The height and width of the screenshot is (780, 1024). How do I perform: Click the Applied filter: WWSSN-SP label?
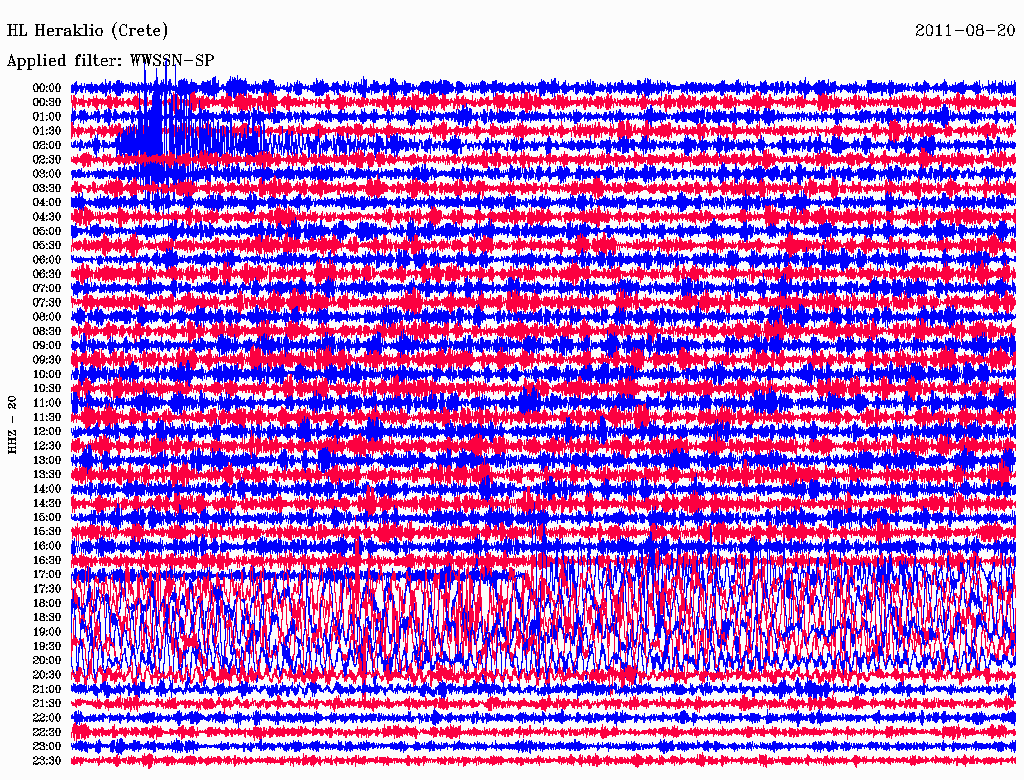(110, 61)
